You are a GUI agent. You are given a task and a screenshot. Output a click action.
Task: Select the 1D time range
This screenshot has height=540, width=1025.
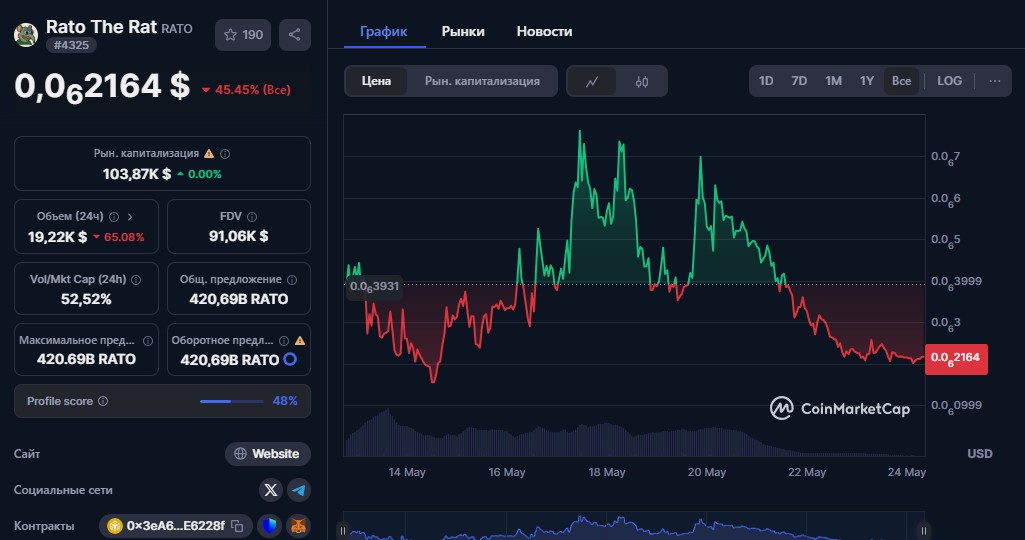[766, 81]
